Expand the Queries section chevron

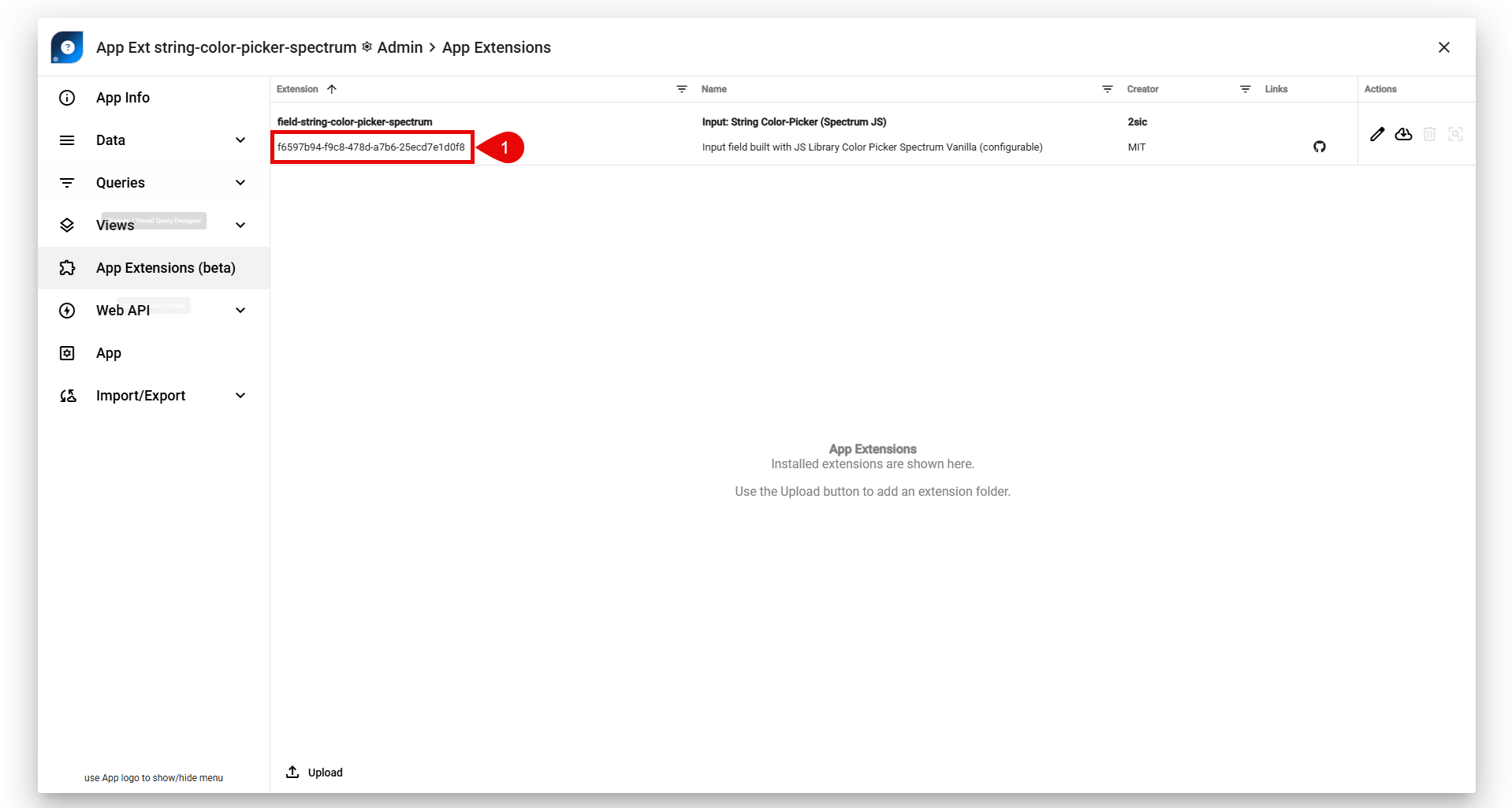(240, 183)
